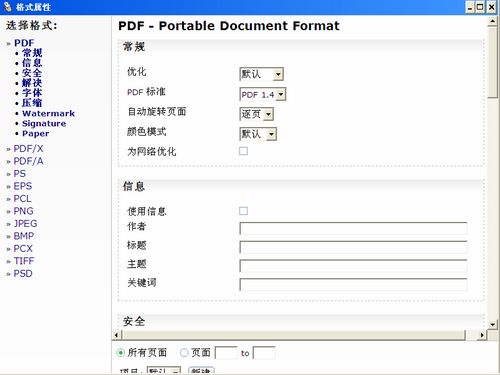Screen dimensions: 500x375
Task: Click the horizontal scrollbar thumb
Action: (293, 335)
